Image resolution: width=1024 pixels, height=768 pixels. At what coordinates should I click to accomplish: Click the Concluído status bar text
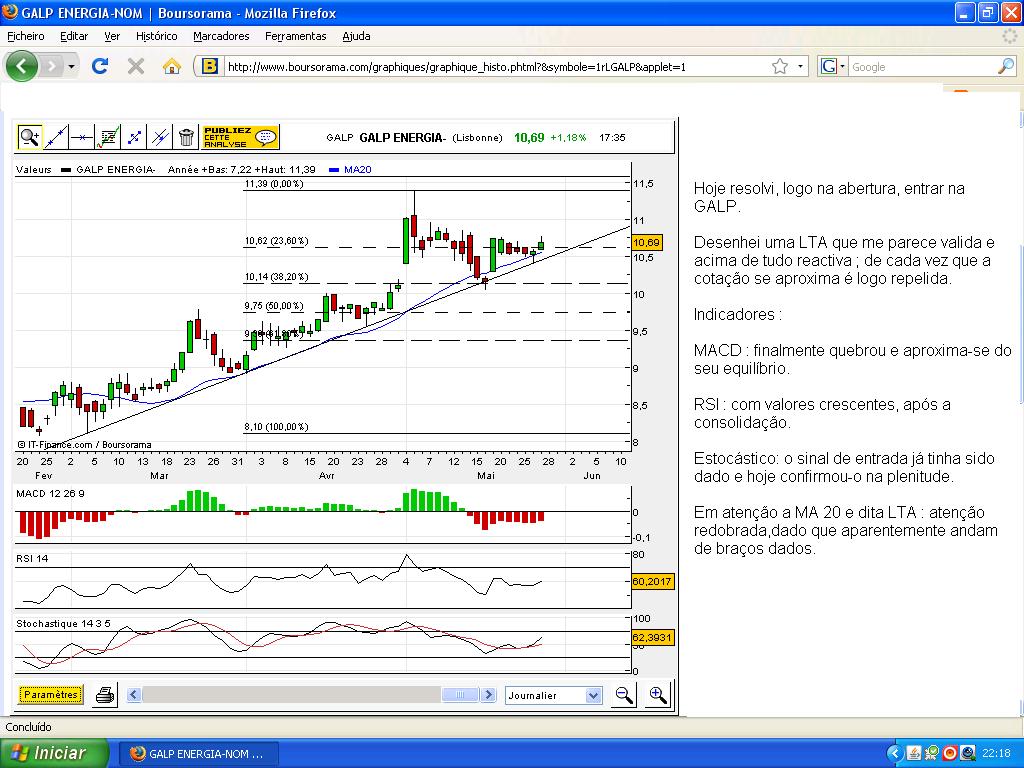click(x=28, y=727)
